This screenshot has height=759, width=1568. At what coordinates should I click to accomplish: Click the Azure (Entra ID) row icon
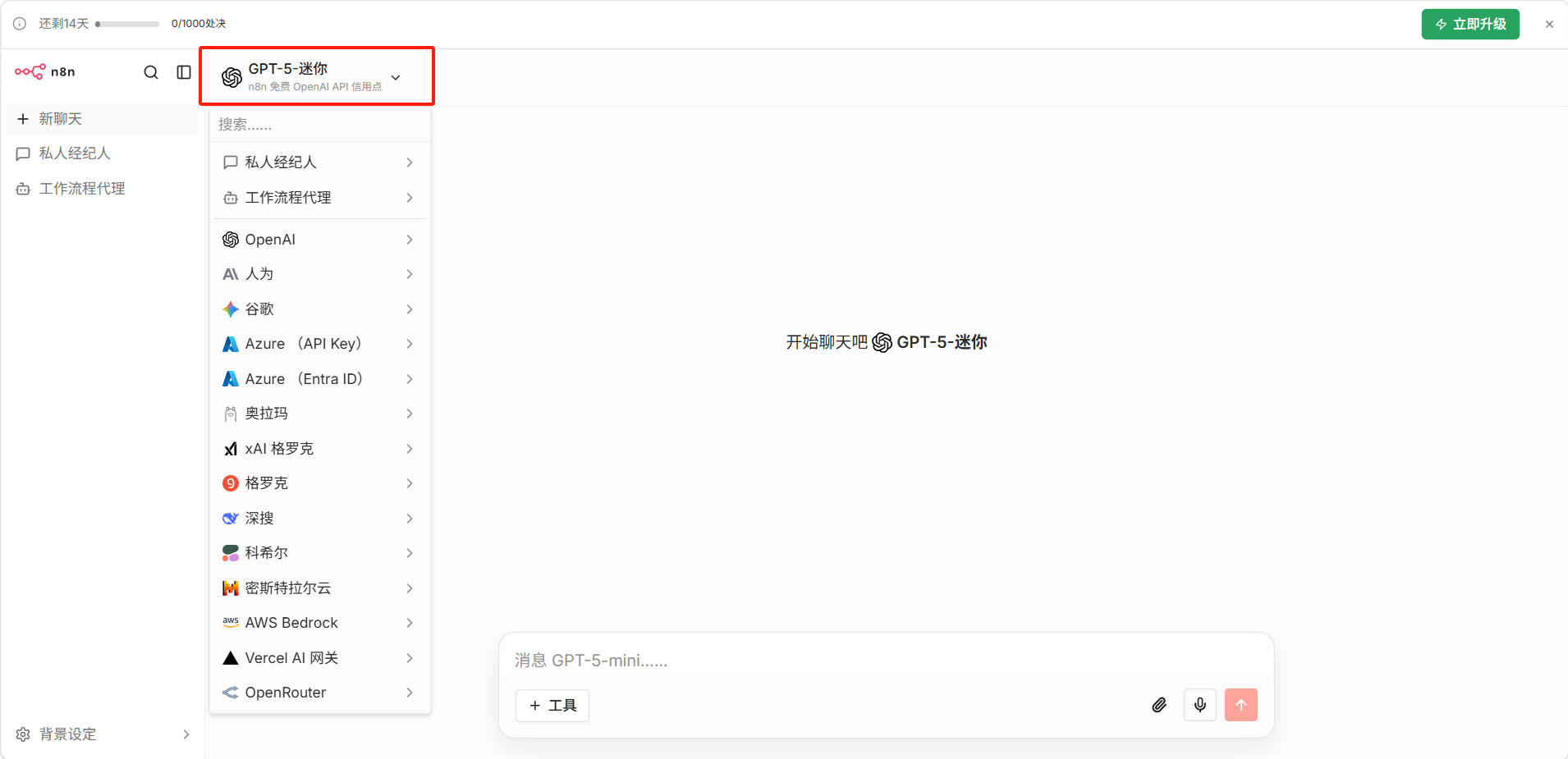pyautogui.click(x=231, y=379)
